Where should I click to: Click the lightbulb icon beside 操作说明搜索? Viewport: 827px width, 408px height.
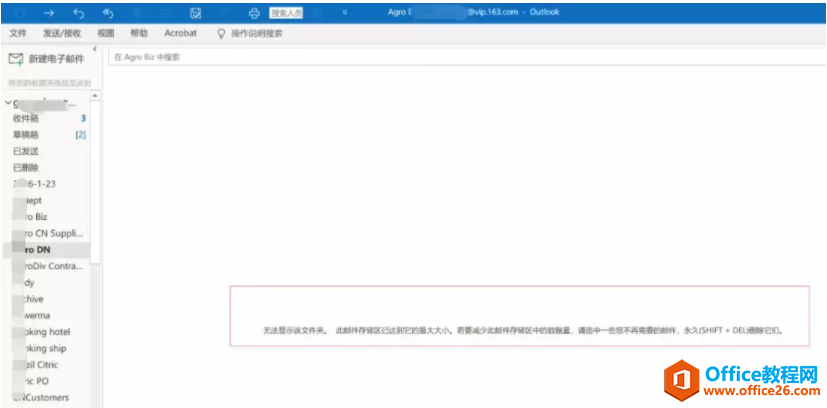pyautogui.click(x=222, y=33)
